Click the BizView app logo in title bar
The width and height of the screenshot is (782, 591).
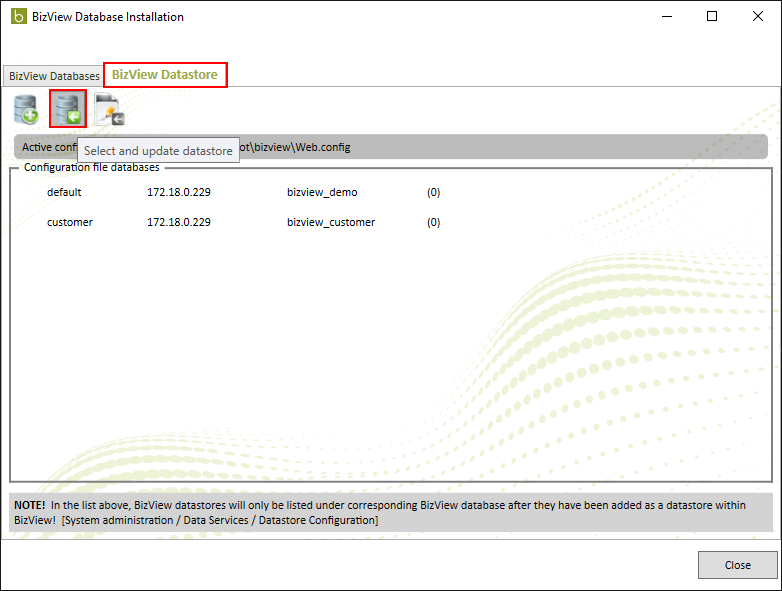[18, 16]
